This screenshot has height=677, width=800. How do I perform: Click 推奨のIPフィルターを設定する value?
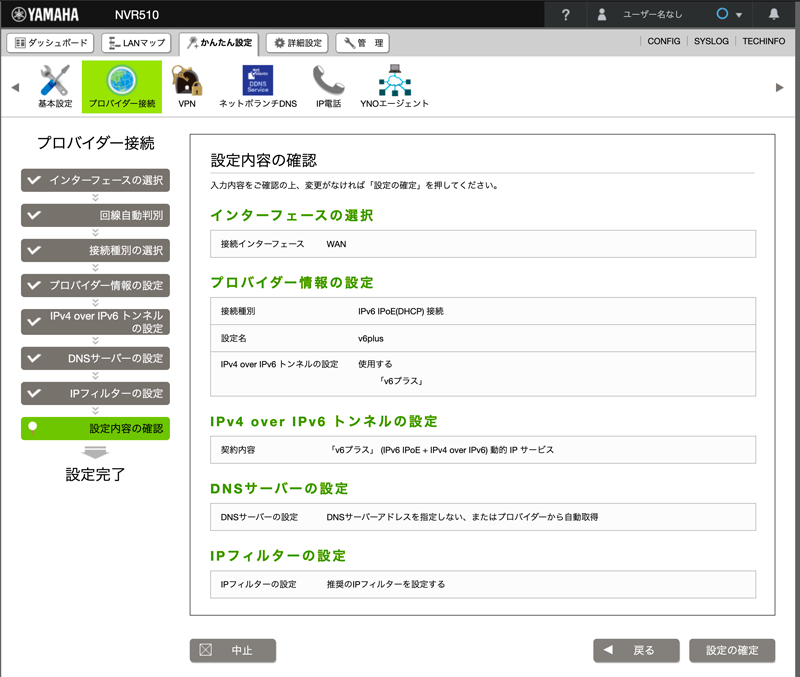[x=386, y=584]
